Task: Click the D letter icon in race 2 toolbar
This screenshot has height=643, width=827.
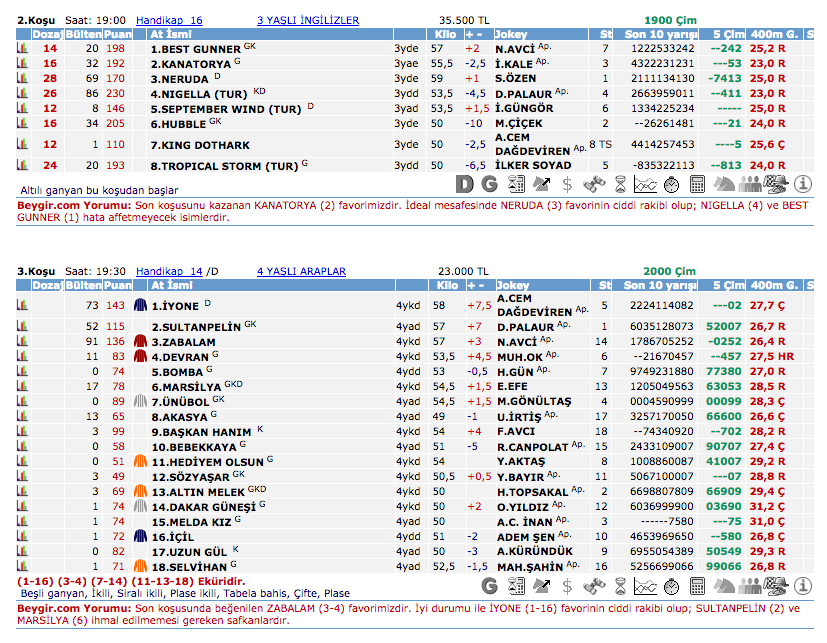Action: (464, 184)
